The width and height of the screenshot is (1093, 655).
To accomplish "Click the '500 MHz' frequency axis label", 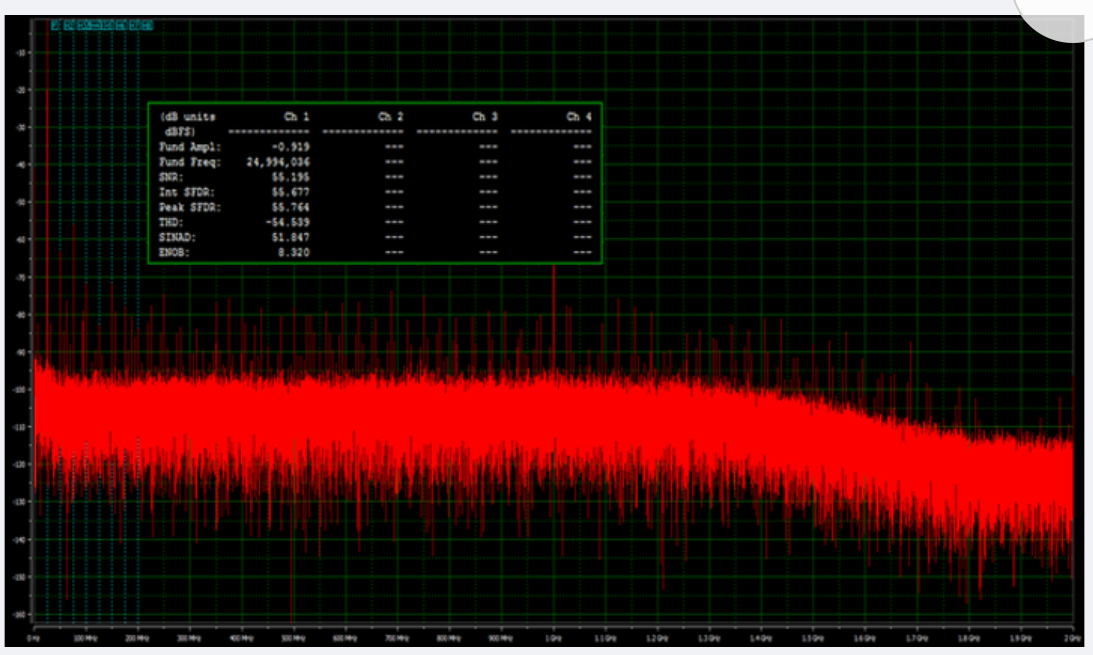I will (293, 638).
